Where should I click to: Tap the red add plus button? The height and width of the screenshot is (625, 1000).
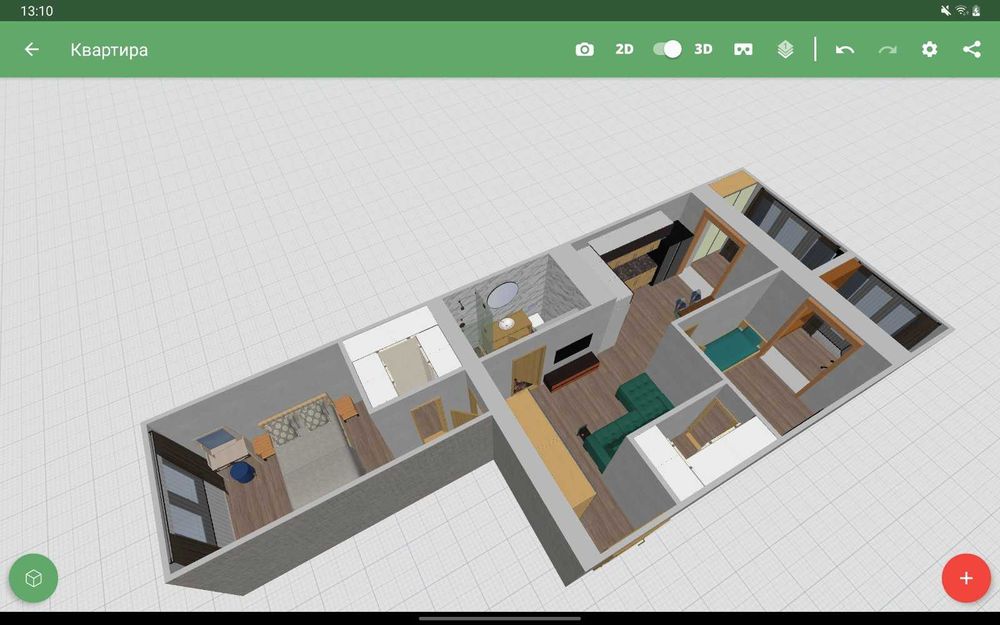966,578
